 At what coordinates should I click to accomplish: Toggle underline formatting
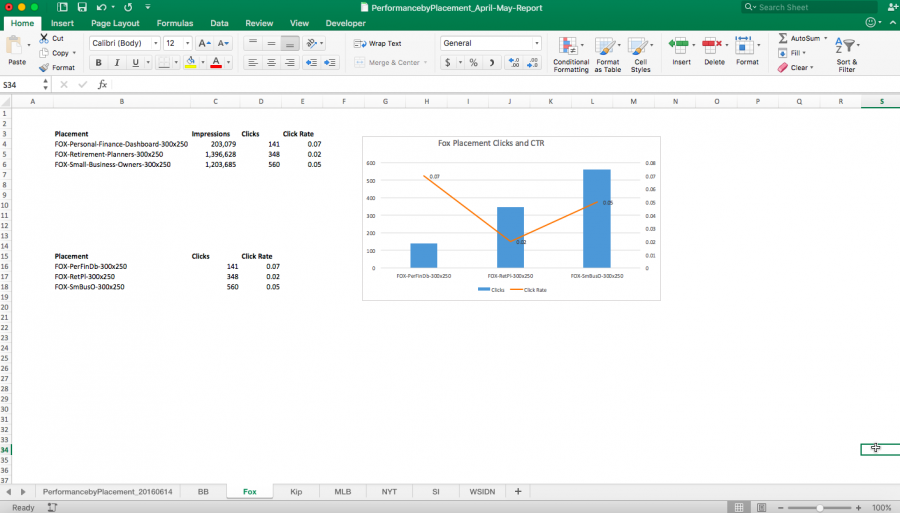[135, 63]
